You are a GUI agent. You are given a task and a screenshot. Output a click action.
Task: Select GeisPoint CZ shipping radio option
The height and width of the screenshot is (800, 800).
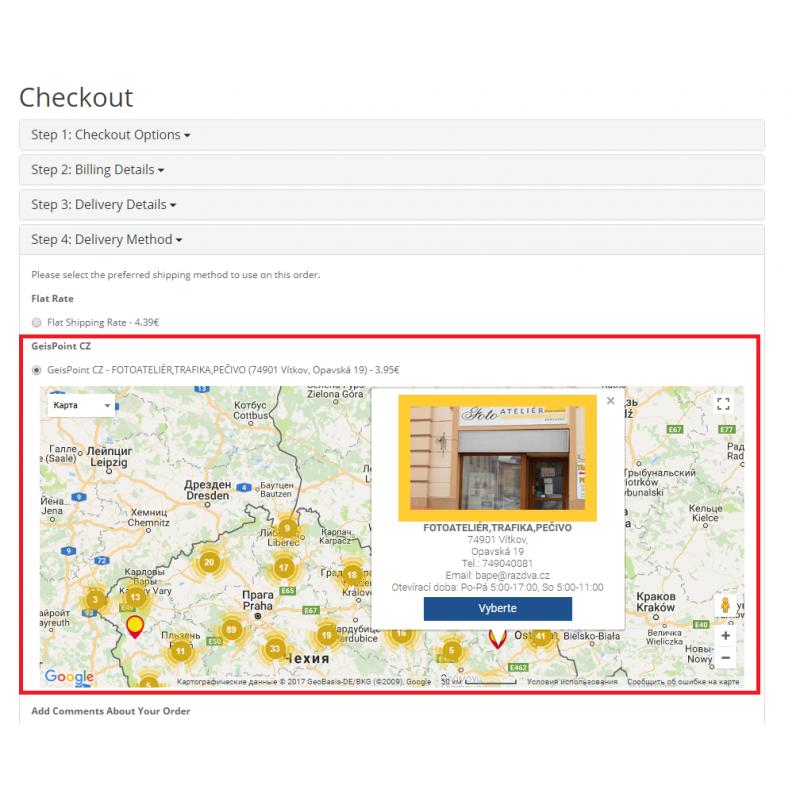[x=37, y=370]
